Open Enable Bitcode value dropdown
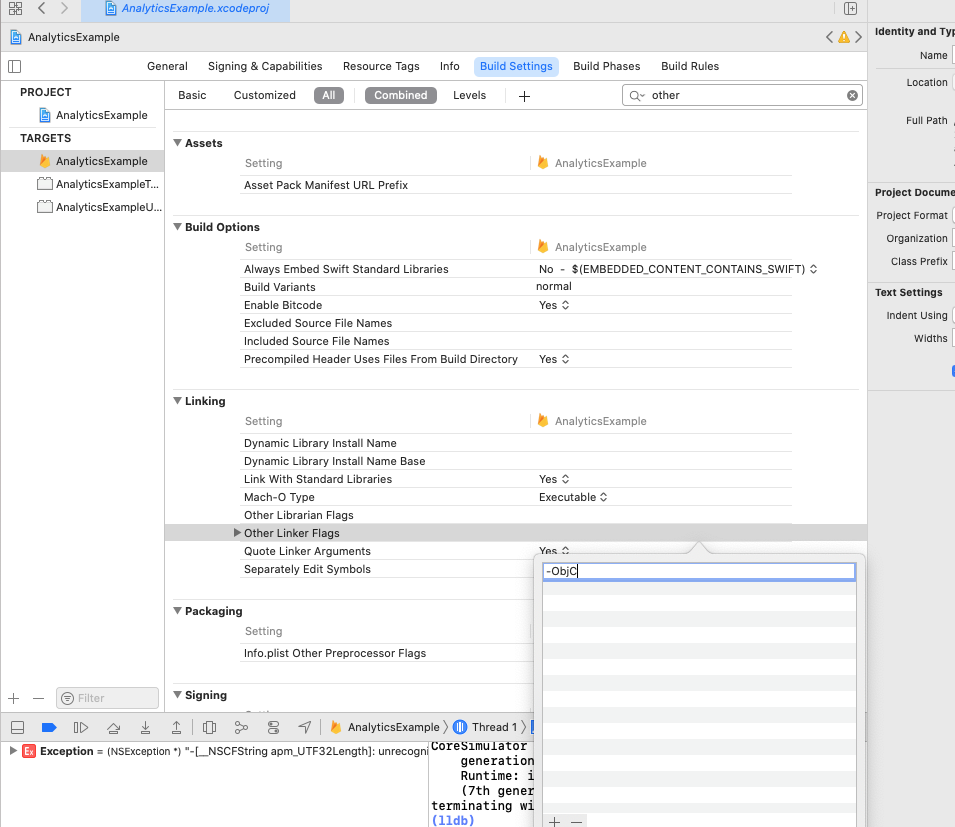 pyautogui.click(x=554, y=305)
